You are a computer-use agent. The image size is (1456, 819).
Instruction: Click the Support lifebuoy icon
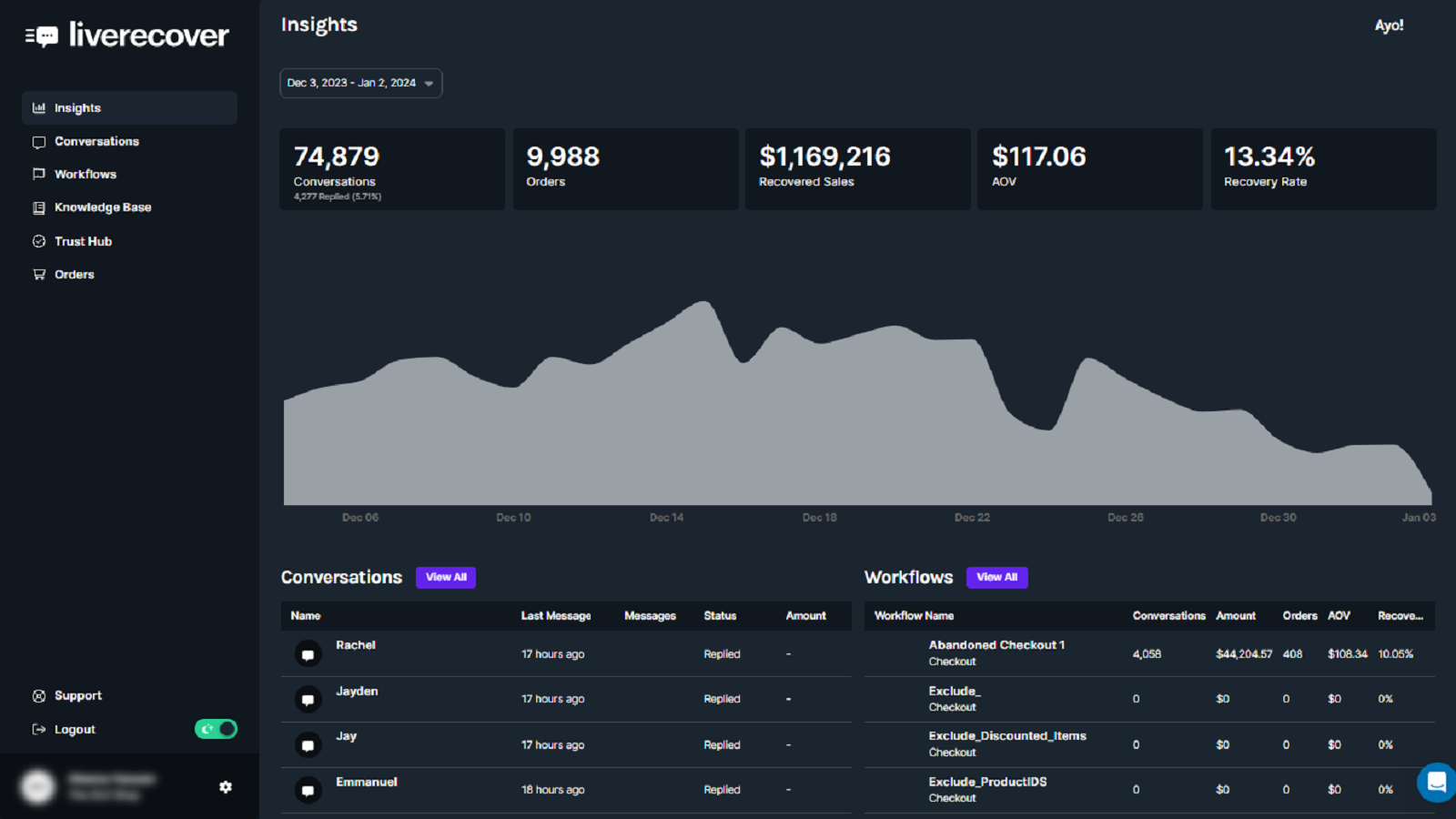(39, 696)
